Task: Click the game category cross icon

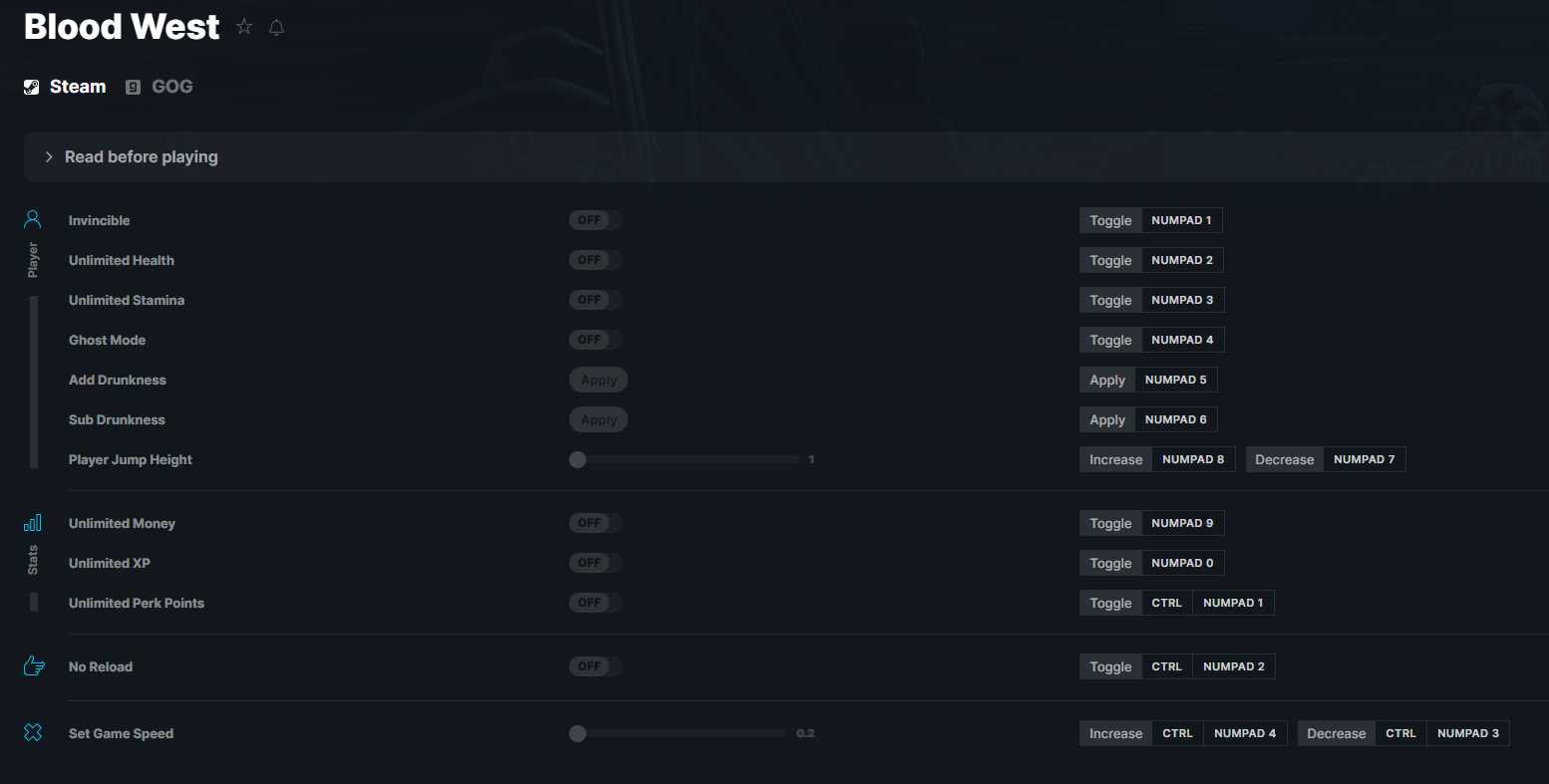Action: pyautogui.click(x=33, y=732)
